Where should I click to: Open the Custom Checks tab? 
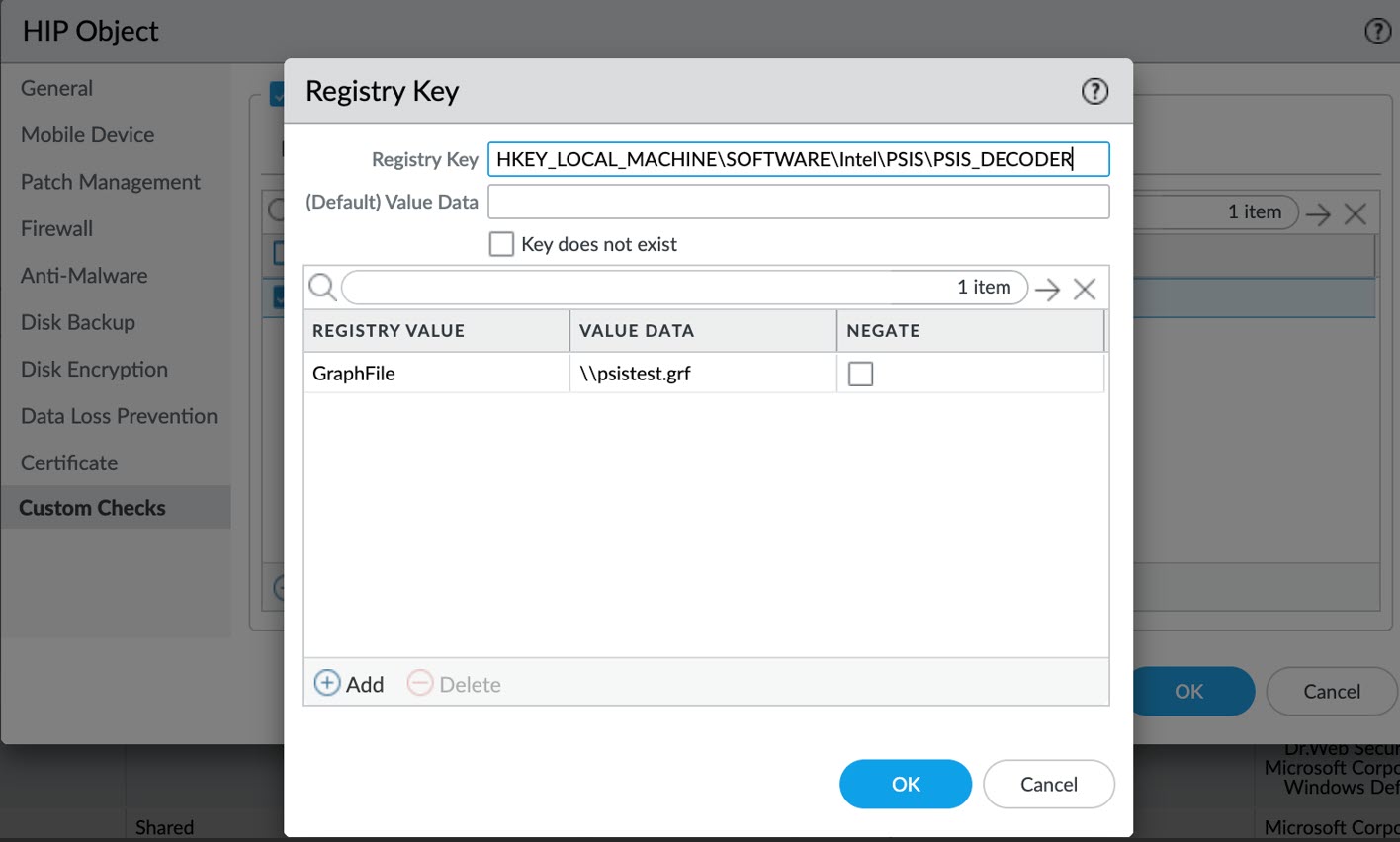[93, 508]
